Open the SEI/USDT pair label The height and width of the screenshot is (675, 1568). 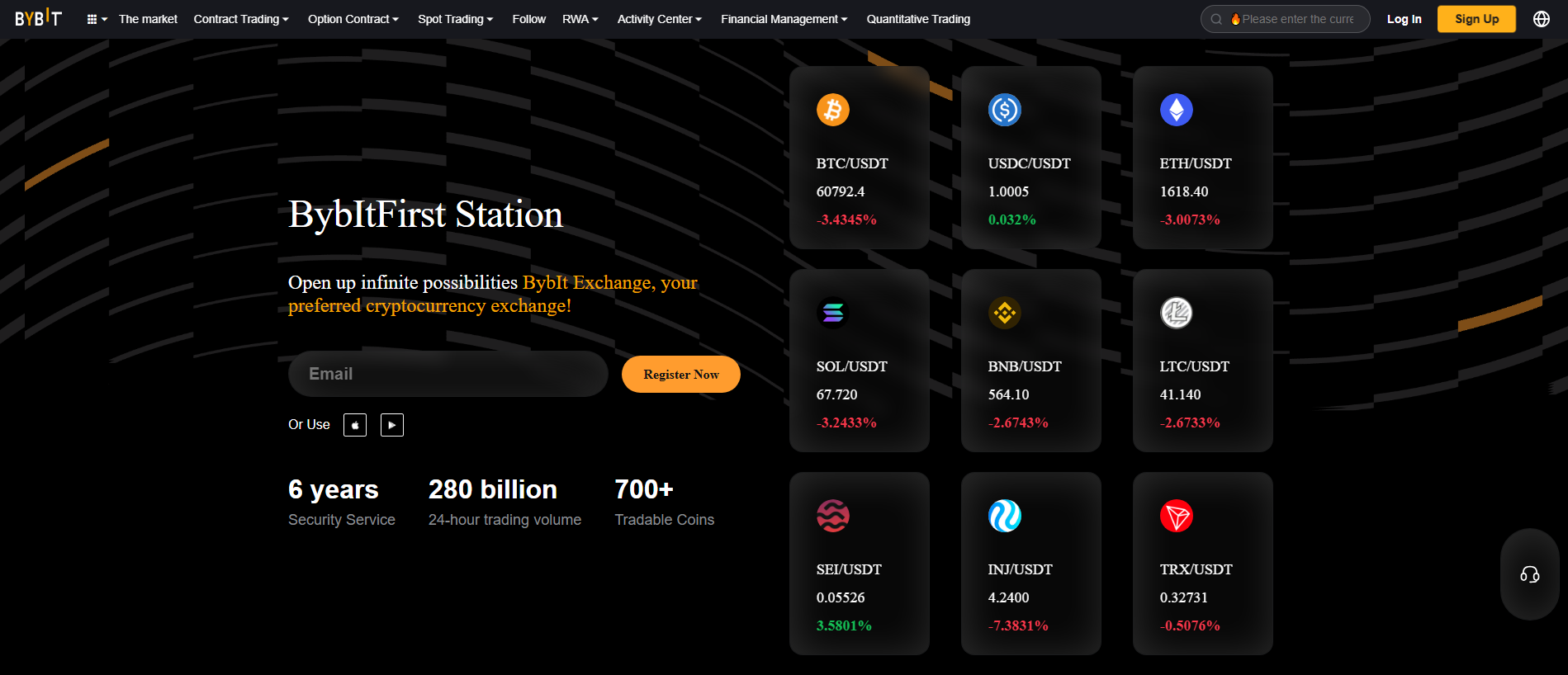pos(849,569)
